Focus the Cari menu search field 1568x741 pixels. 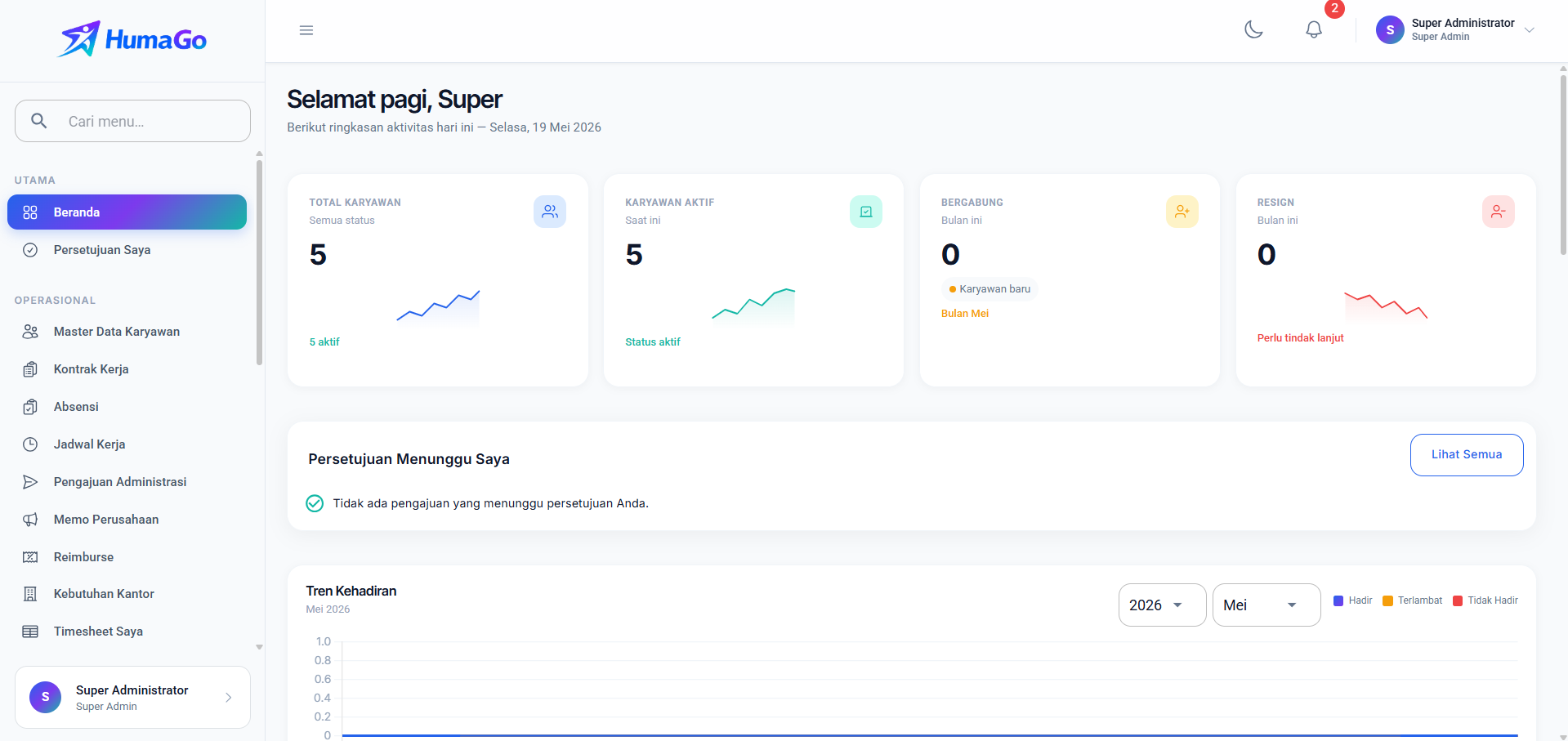tap(132, 121)
